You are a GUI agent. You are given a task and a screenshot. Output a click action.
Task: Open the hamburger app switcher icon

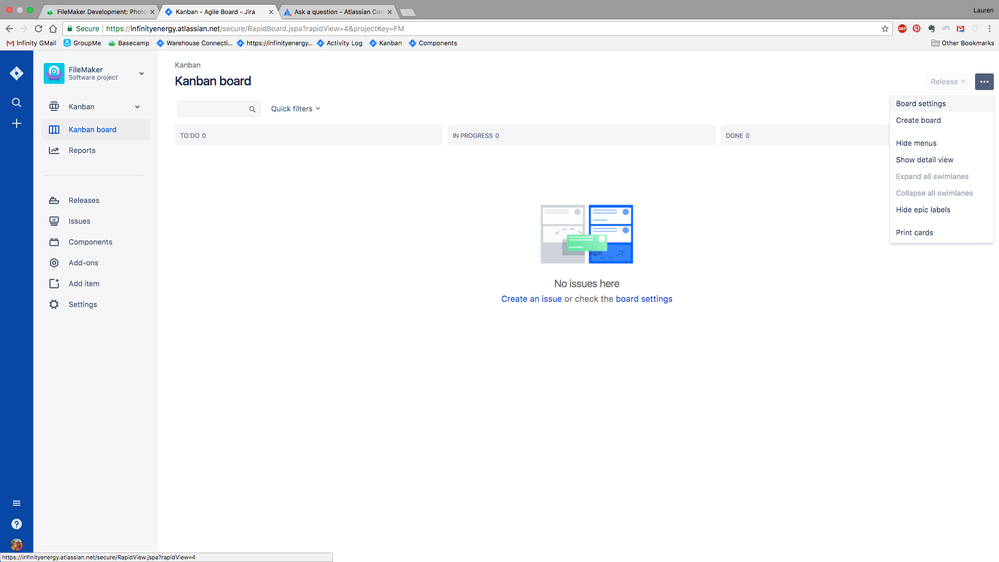(x=17, y=503)
